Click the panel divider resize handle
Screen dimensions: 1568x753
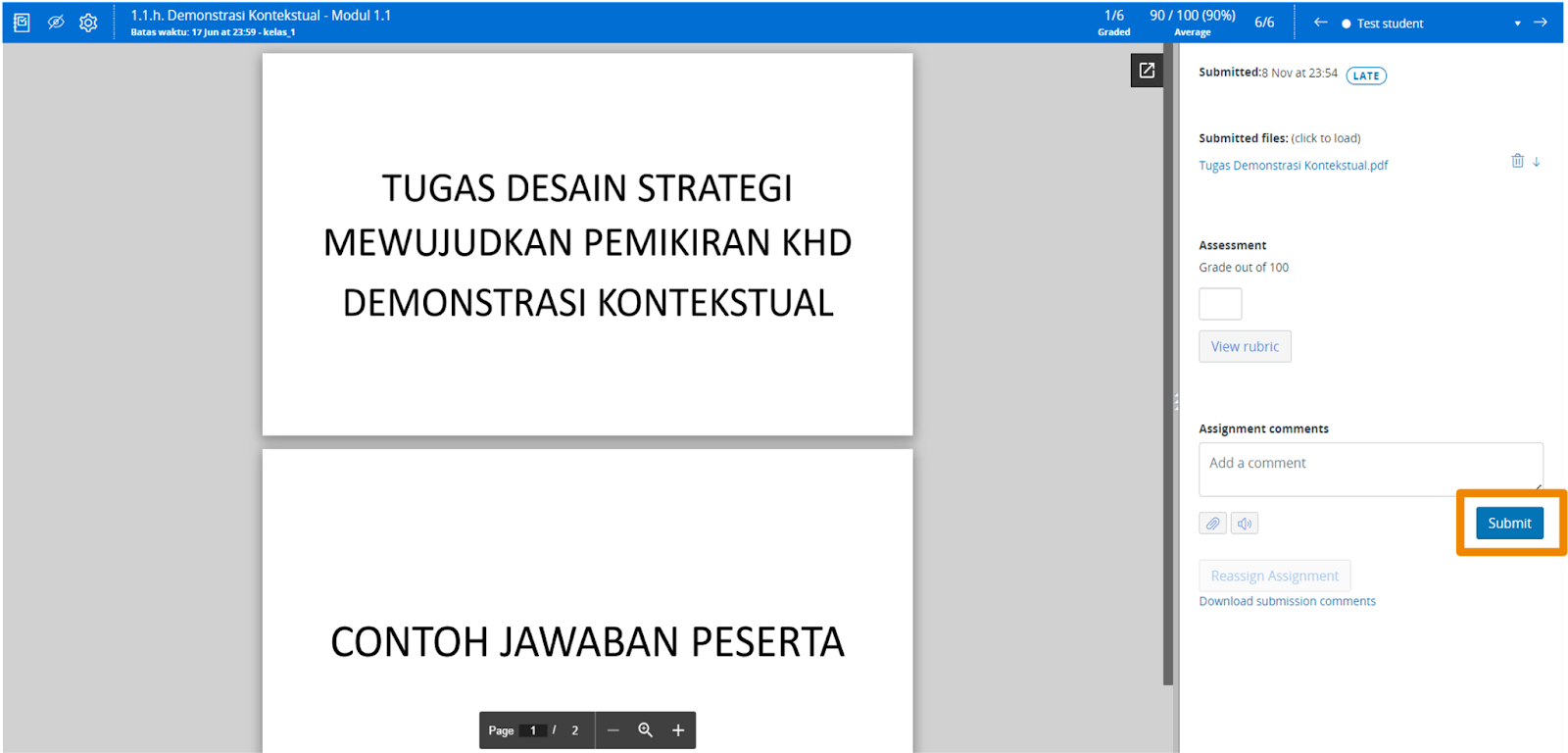(x=1176, y=402)
